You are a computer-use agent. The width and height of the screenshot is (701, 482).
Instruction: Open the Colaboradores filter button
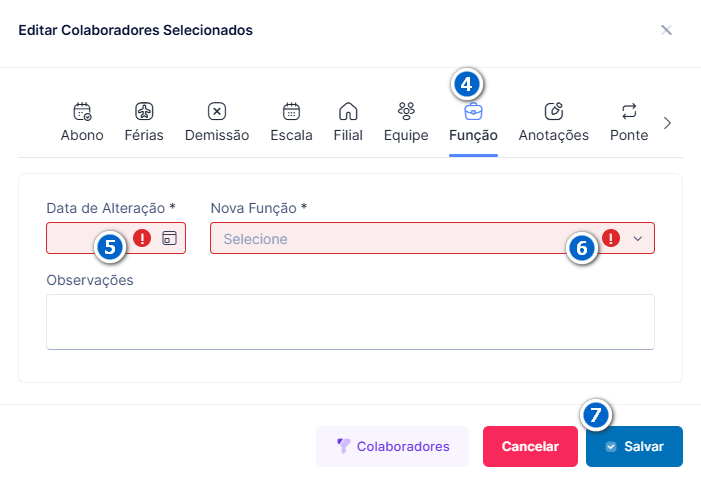click(x=393, y=446)
